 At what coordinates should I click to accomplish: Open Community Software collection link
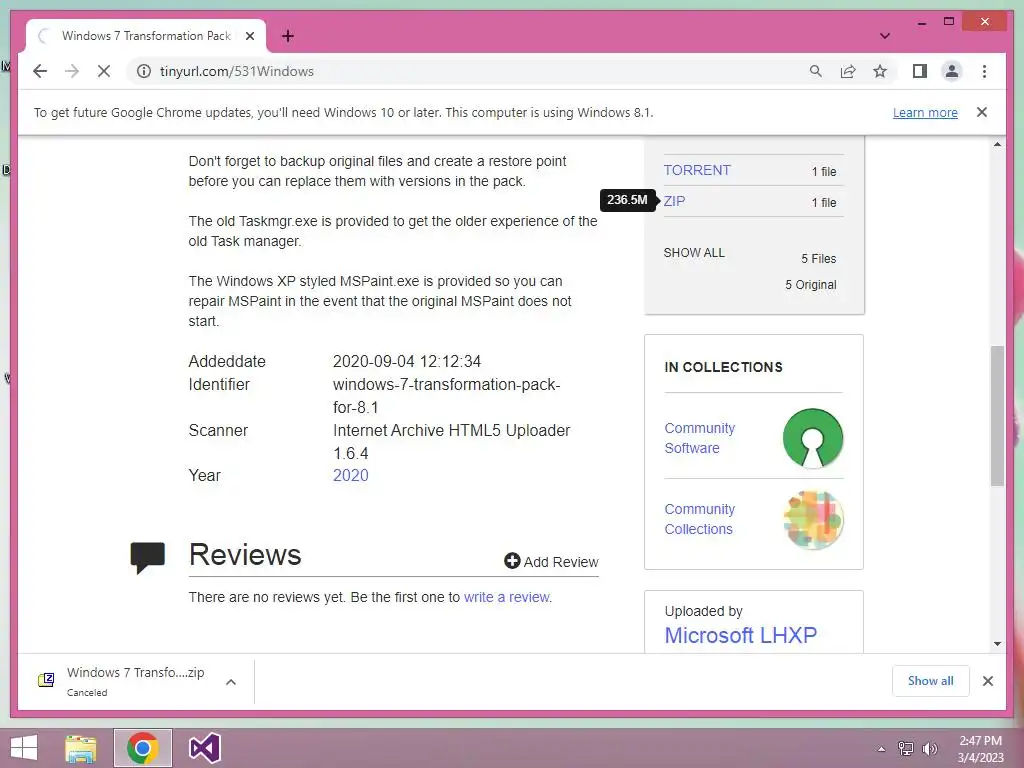tap(699, 438)
